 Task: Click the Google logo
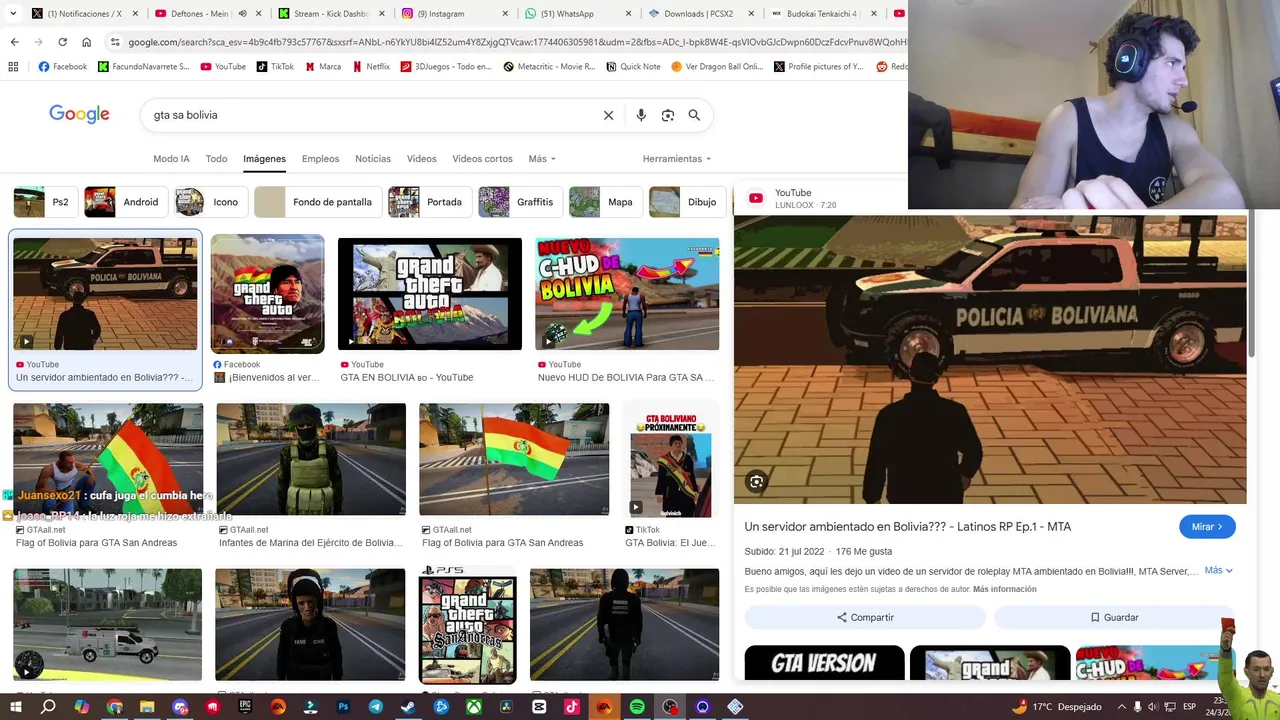pyautogui.click(x=79, y=114)
